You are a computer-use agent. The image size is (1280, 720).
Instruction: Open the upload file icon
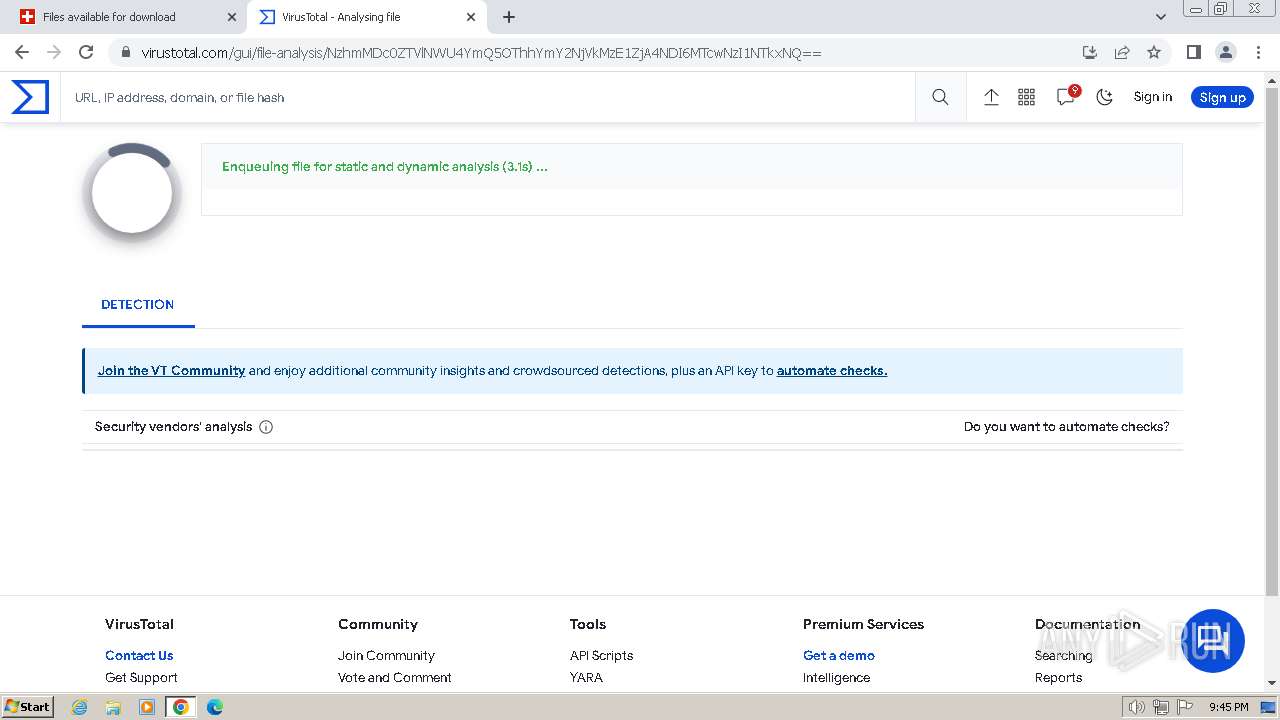pyautogui.click(x=991, y=97)
